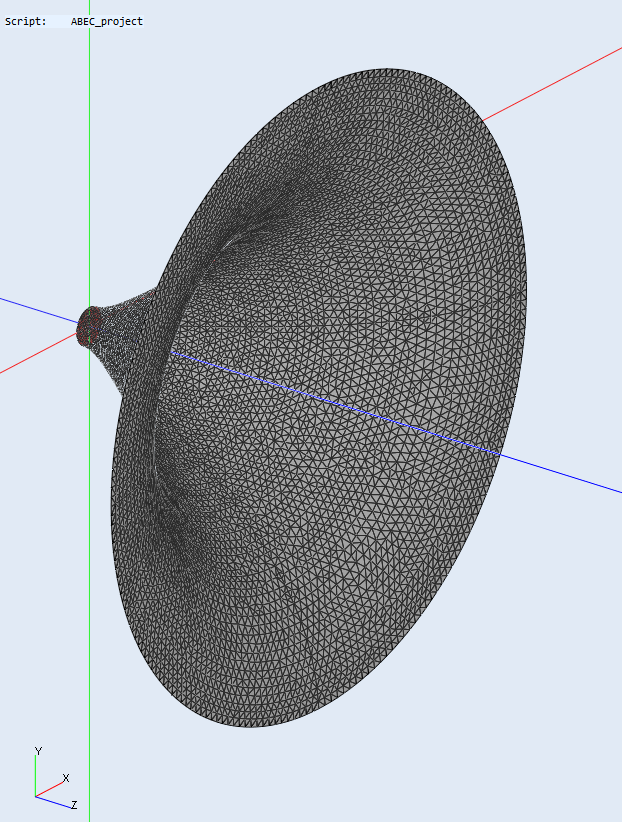Click the XYZ axis orientation gizmo

(56, 778)
